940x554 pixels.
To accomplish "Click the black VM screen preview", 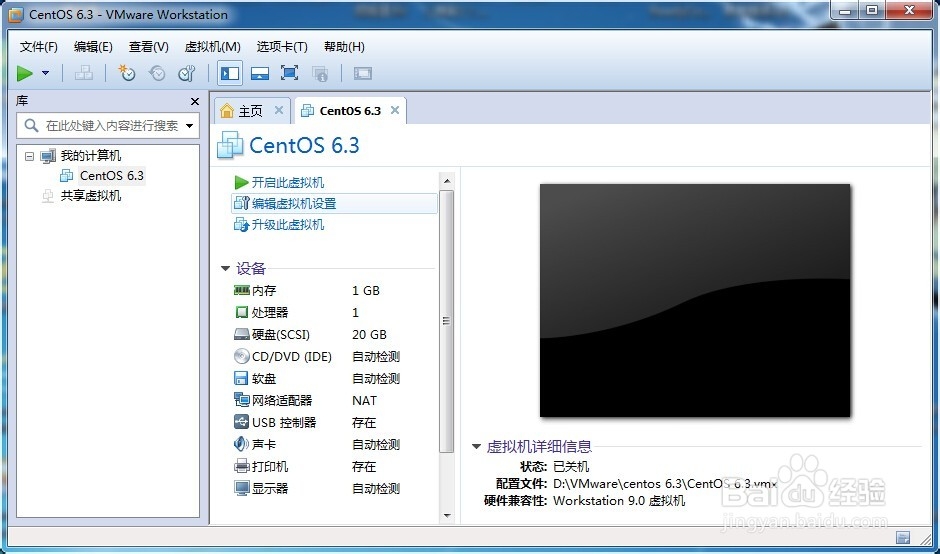I will (695, 300).
